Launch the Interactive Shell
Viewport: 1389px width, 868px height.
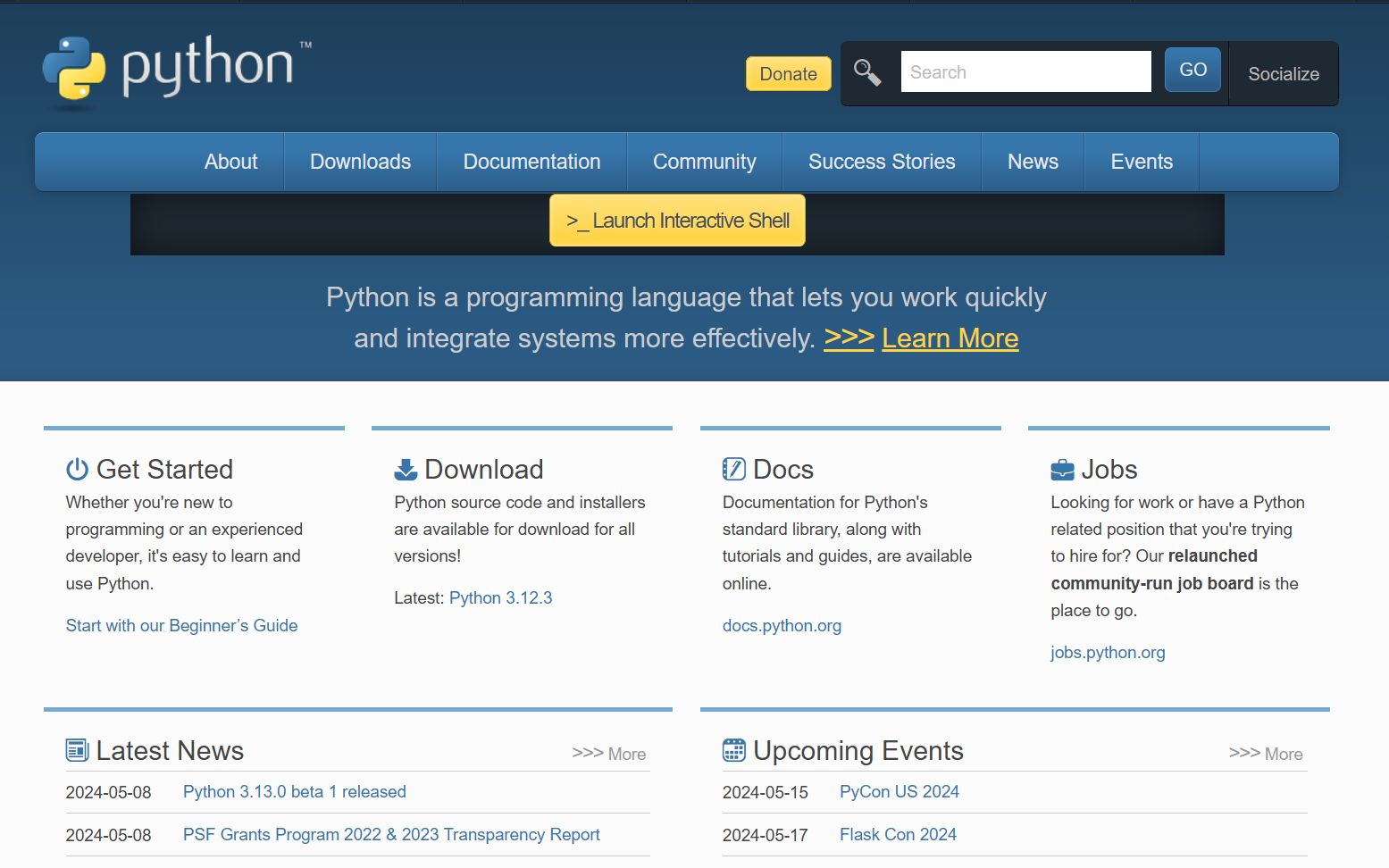tap(676, 220)
